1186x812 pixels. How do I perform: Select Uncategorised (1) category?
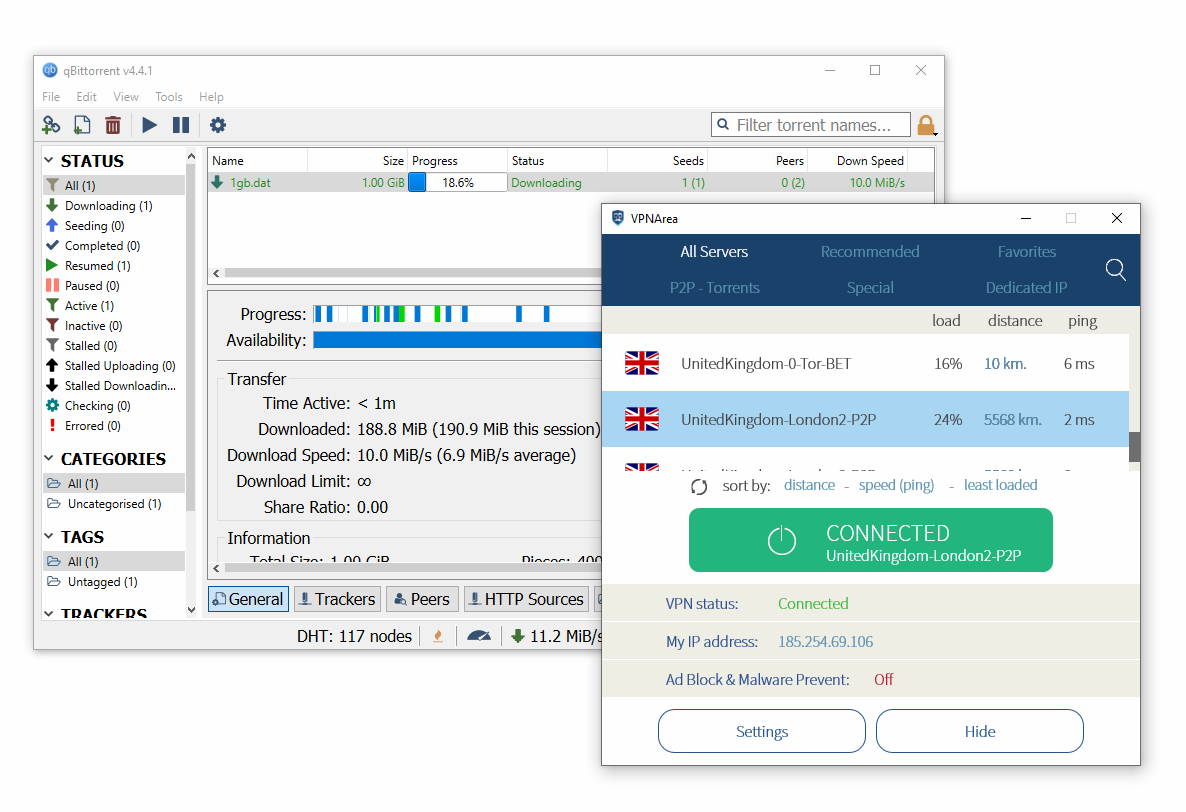click(113, 504)
